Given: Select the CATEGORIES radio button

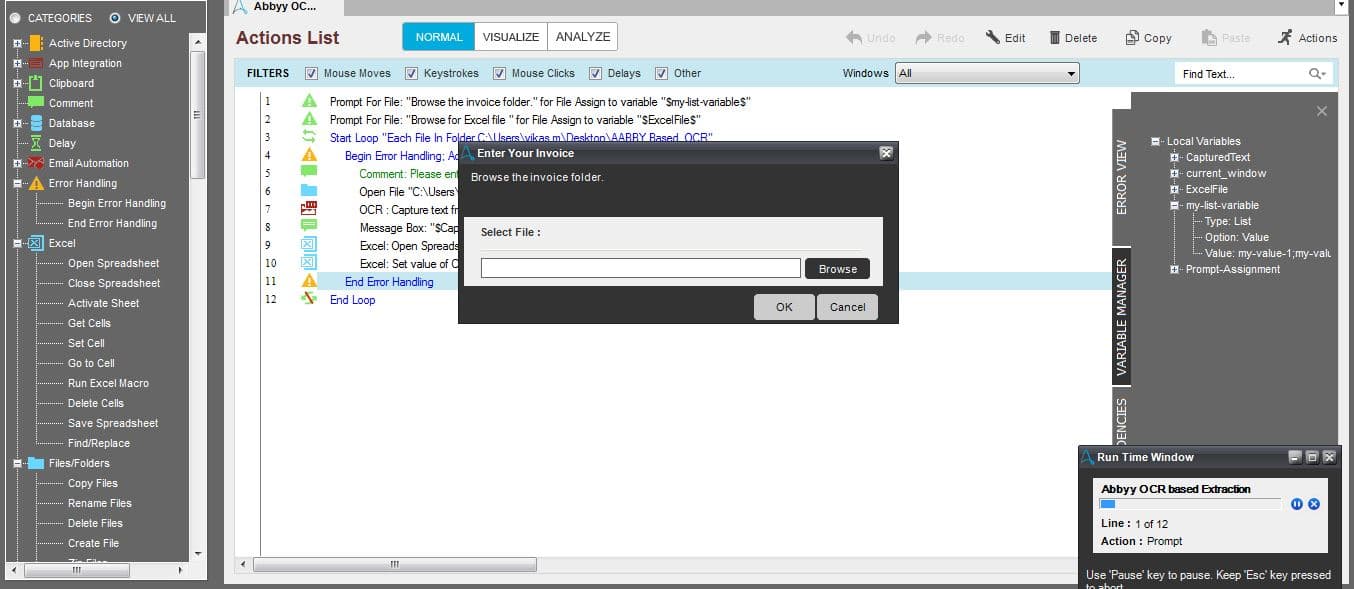Looking at the screenshot, I should pos(15,18).
